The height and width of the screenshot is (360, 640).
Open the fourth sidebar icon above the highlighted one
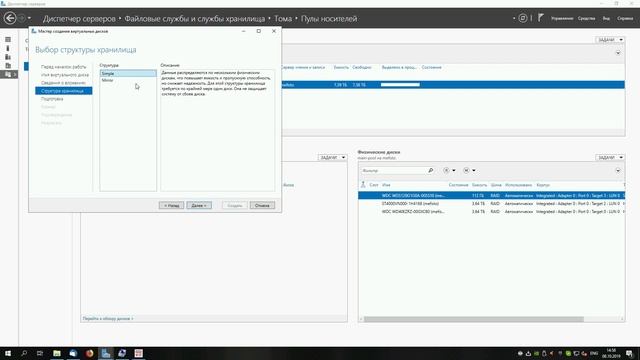coord(8,65)
